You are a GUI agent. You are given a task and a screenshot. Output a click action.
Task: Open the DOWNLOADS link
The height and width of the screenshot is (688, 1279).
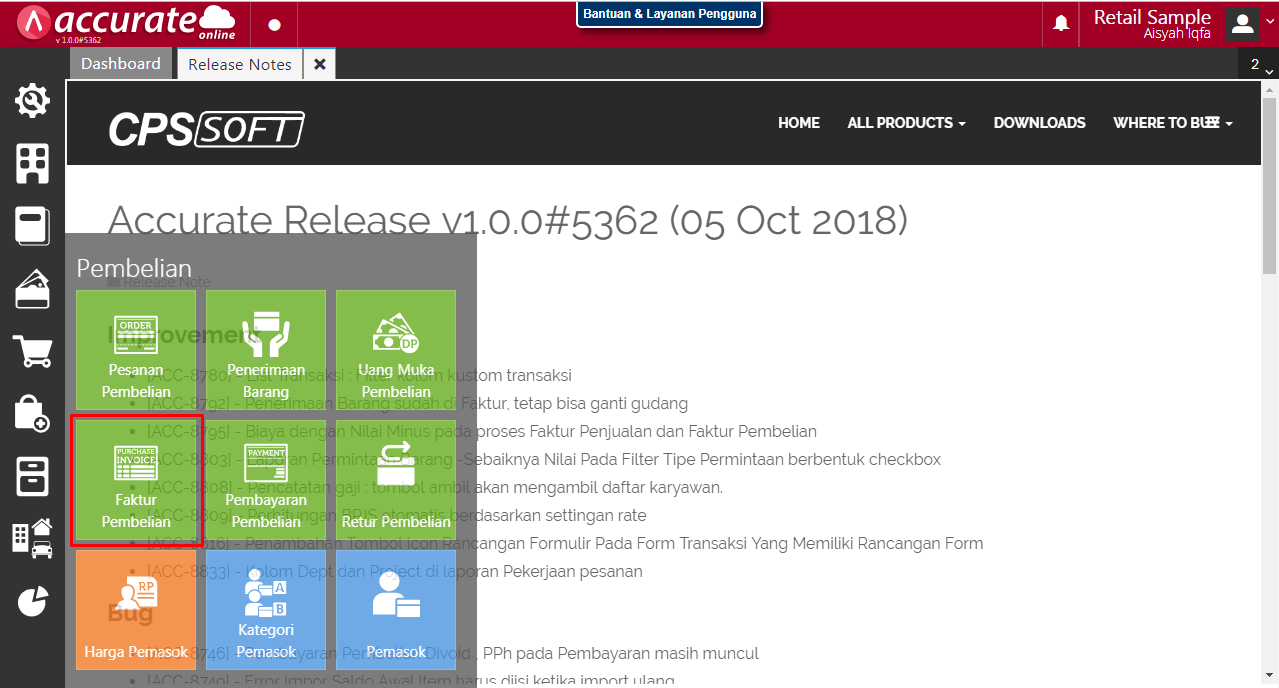[1039, 123]
